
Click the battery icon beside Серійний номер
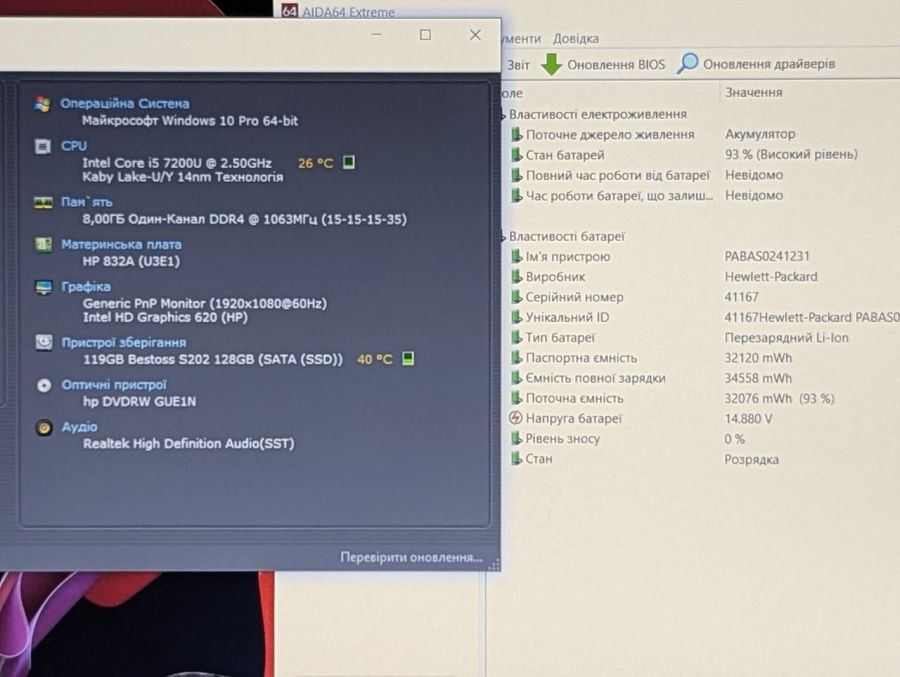click(x=516, y=297)
